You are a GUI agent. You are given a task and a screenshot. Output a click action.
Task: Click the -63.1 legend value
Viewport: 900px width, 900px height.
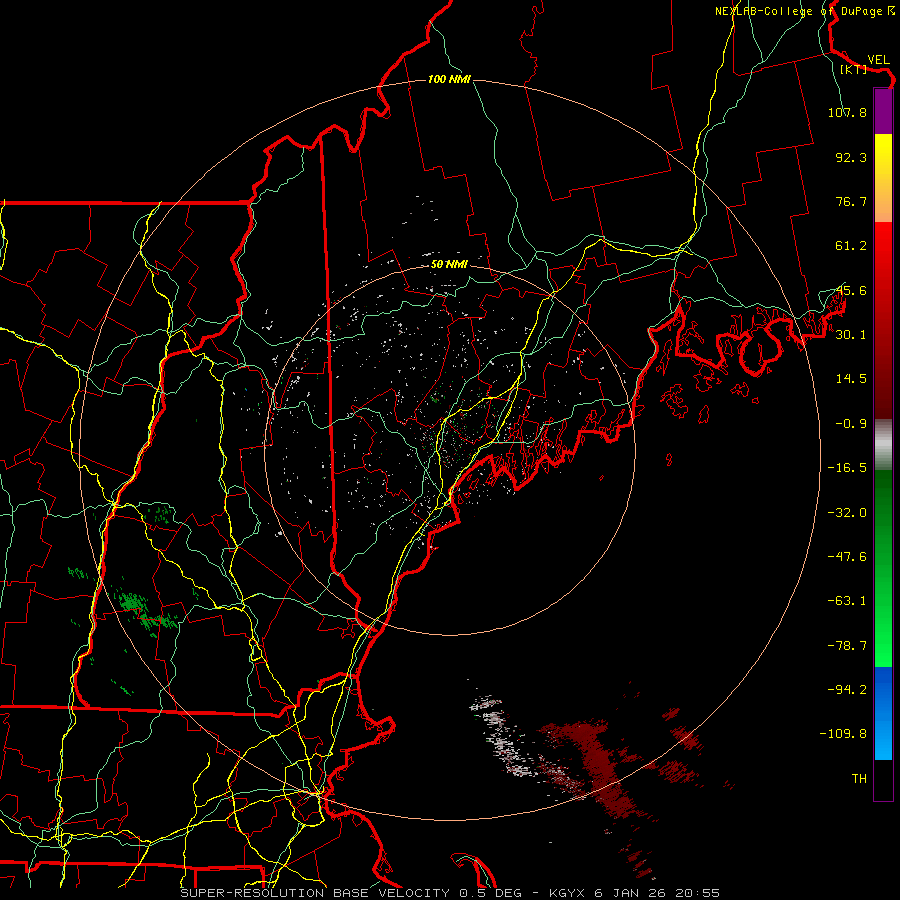847,601
